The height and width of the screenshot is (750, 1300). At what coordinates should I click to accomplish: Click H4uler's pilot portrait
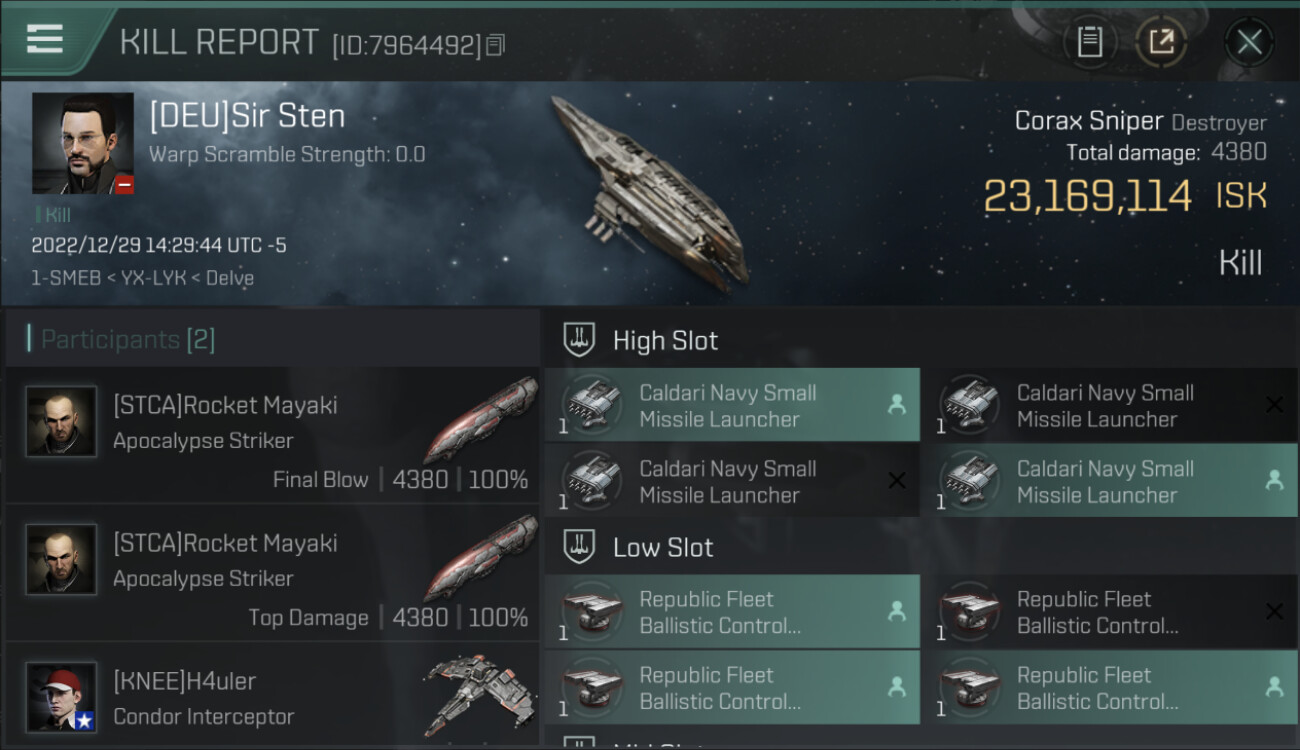click(x=61, y=697)
